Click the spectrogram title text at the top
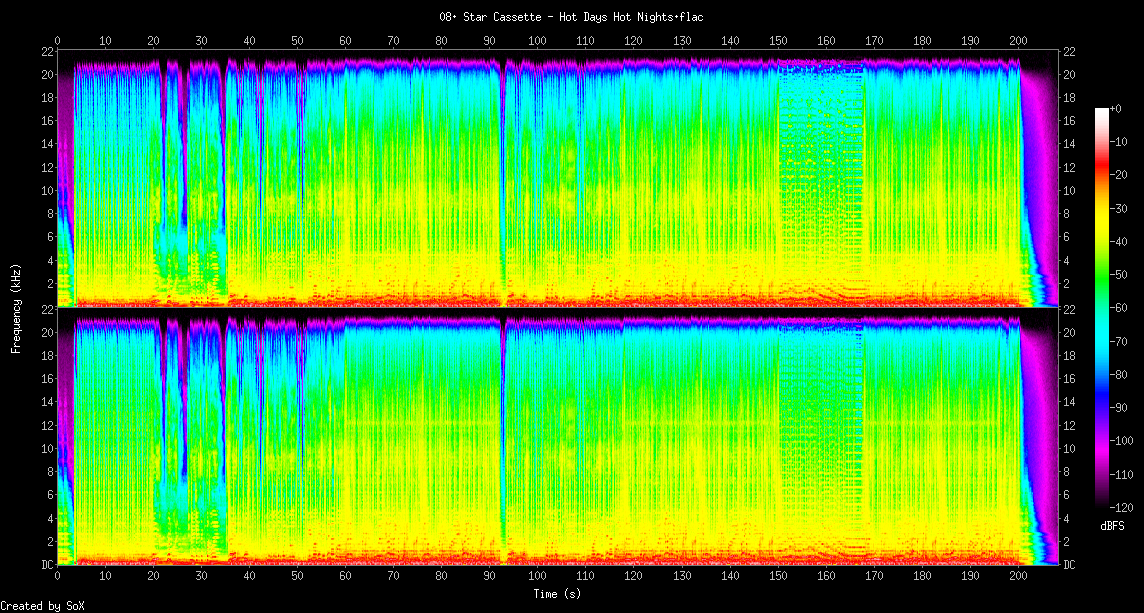The width and height of the screenshot is (1144, 613). click(x=572, y=17)
